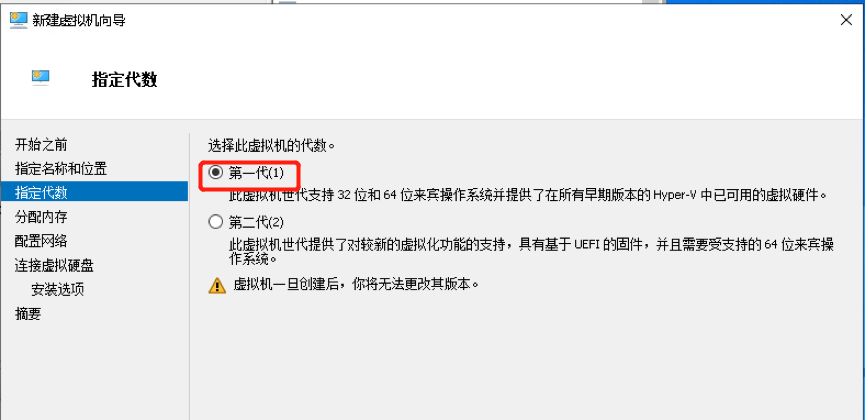Click the 新建虚拟机向导 title text

click(x=81, y=21)
